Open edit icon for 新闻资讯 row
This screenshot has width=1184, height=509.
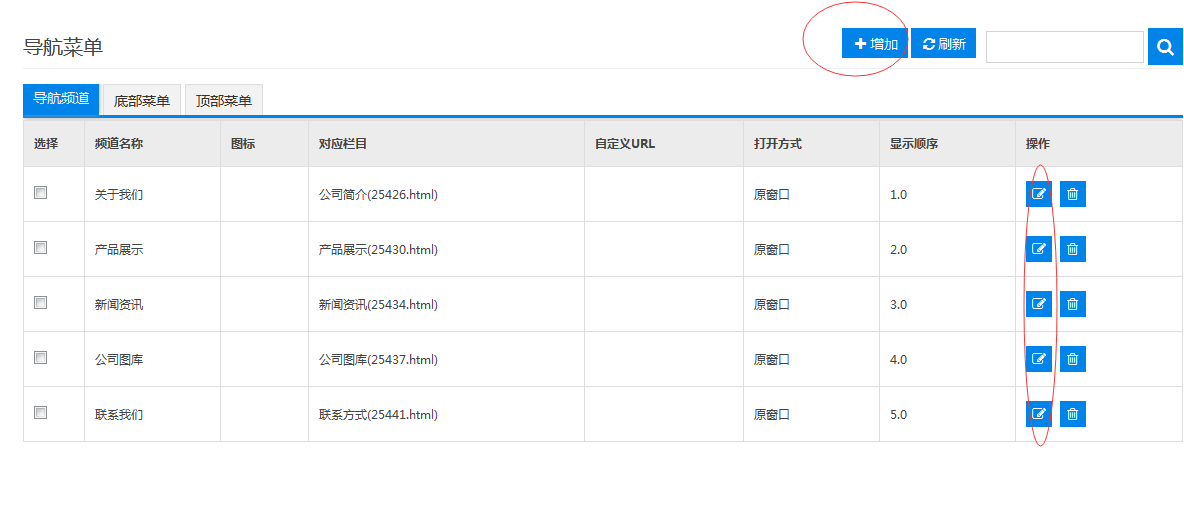[1038, 304]
